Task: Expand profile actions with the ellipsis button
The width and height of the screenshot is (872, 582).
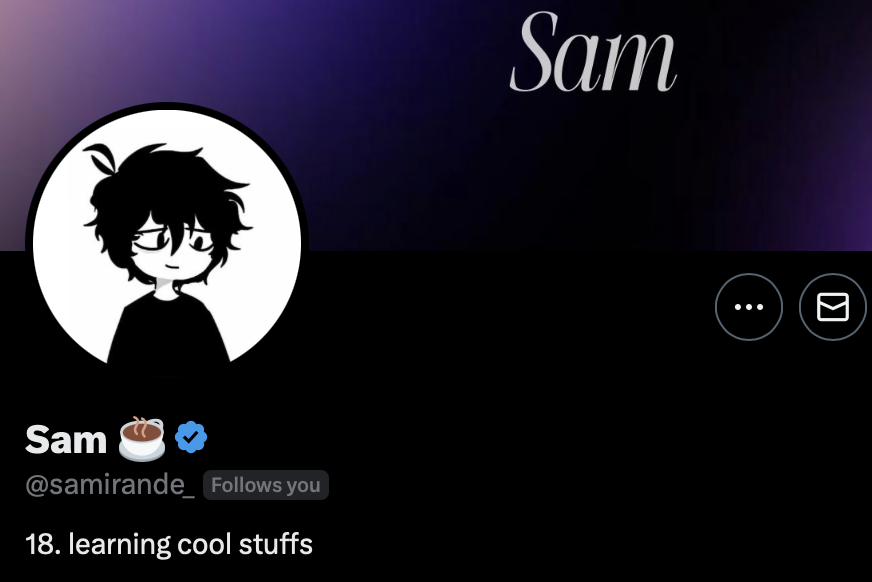Action: [x=749, y=307]
